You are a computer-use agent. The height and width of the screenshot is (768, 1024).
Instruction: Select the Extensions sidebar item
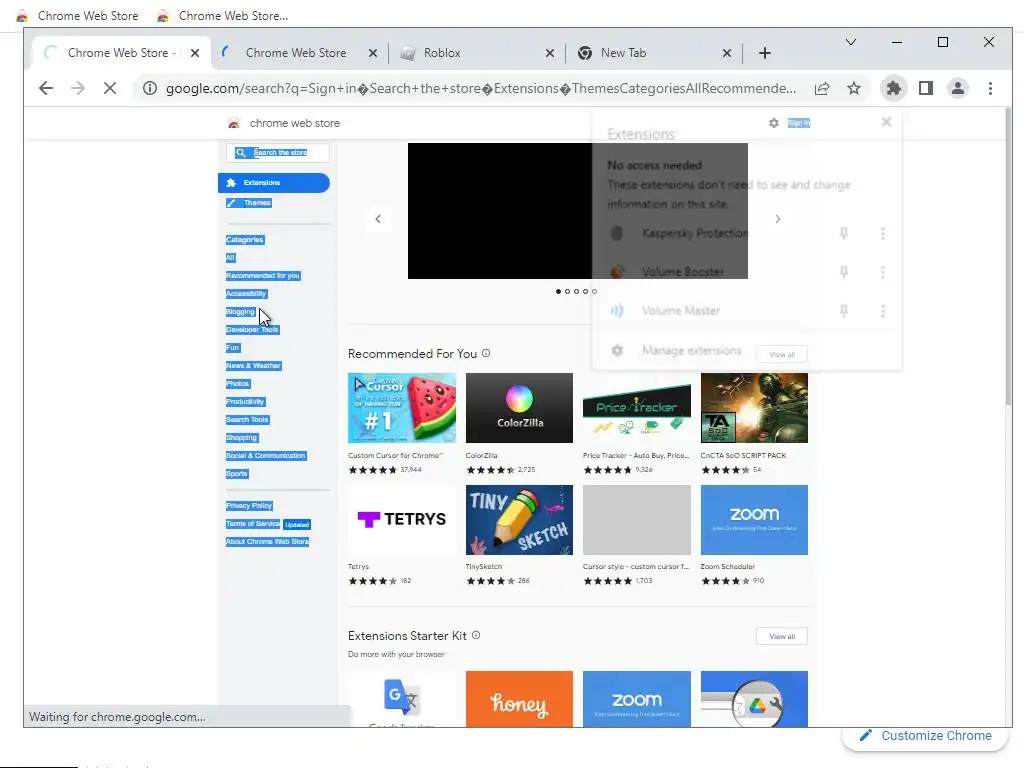coord(274,183)
